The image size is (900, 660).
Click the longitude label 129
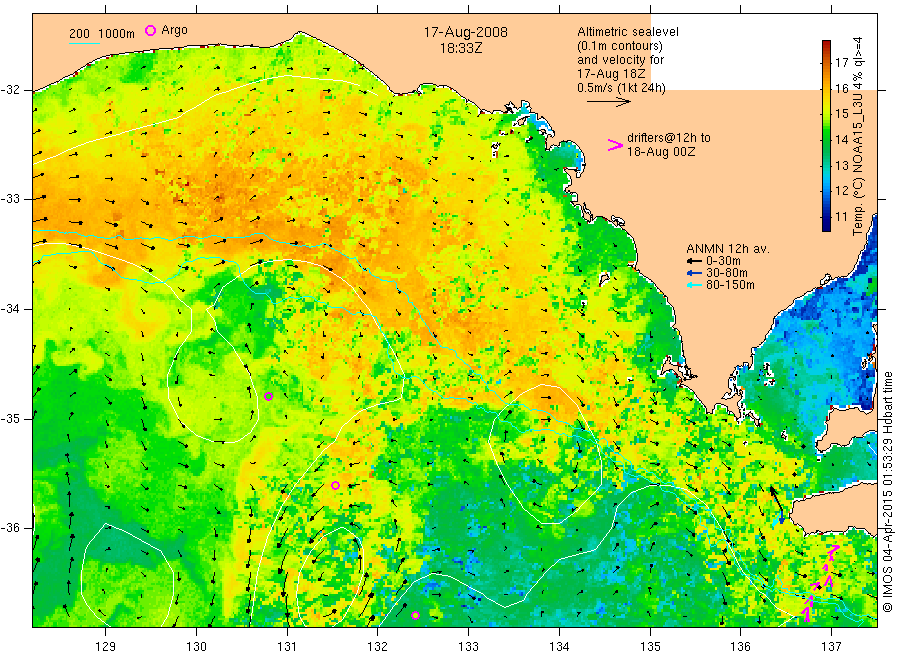click(106, 647)
